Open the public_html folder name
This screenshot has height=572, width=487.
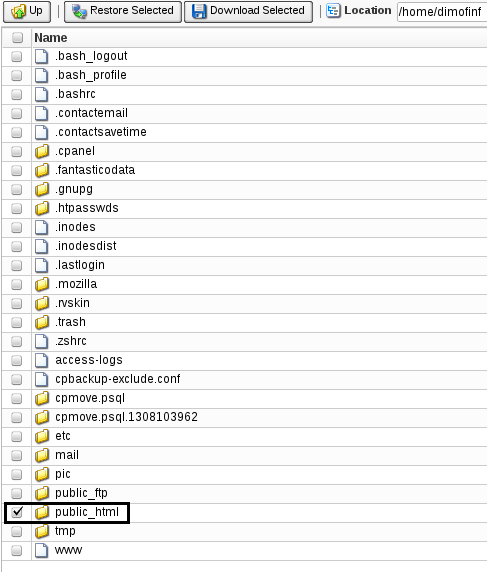(87, 512)
